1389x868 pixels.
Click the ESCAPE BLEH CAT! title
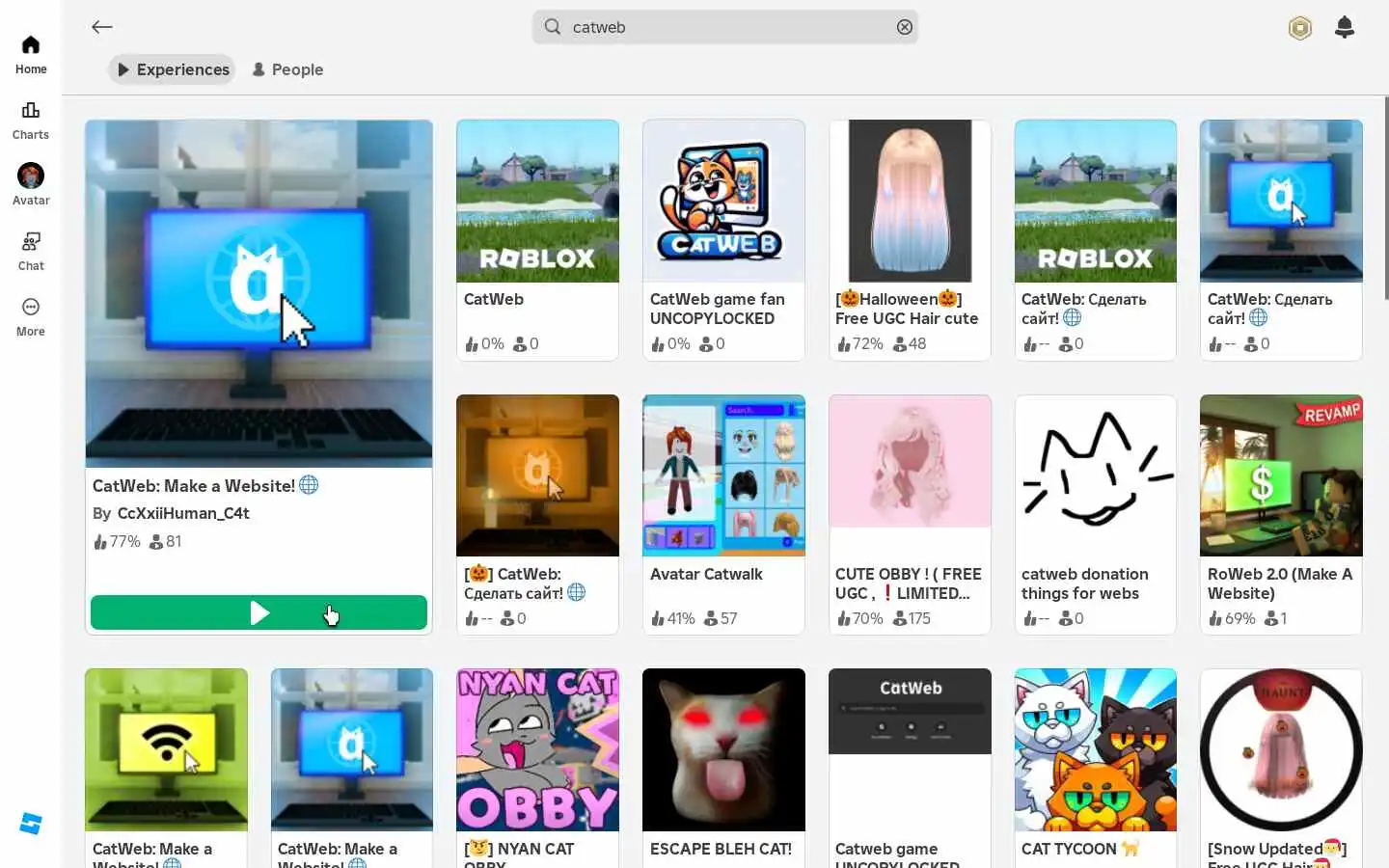(721, 849)
